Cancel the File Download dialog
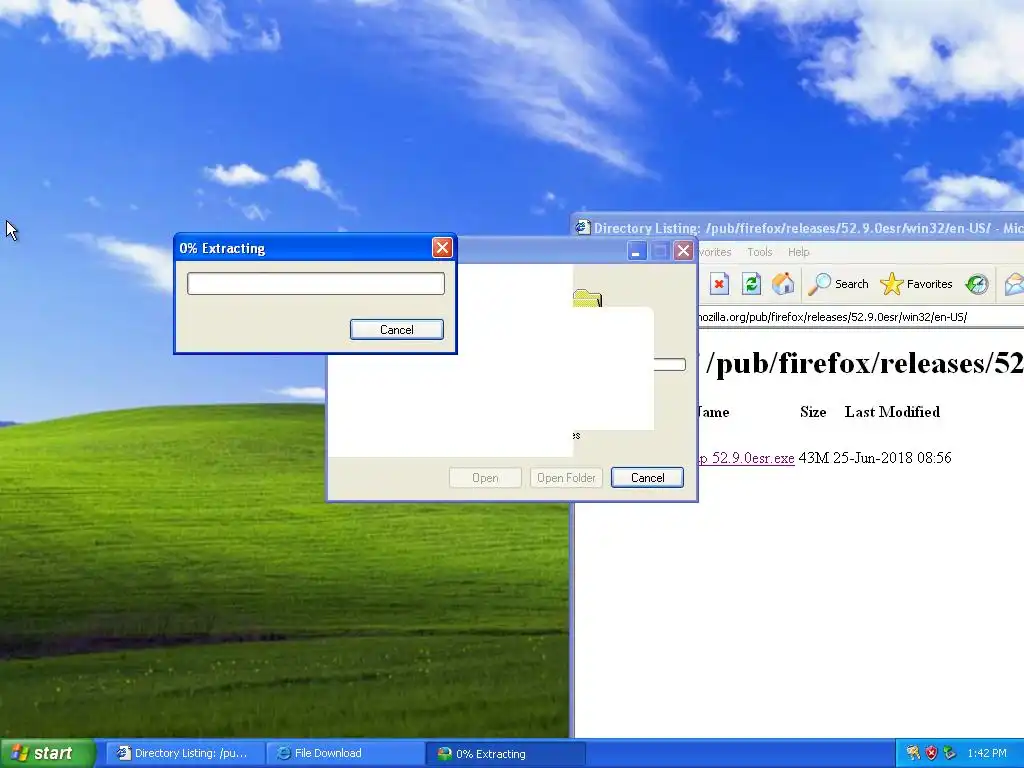The width and height of the screenshot is (1024, 768). 647,478
